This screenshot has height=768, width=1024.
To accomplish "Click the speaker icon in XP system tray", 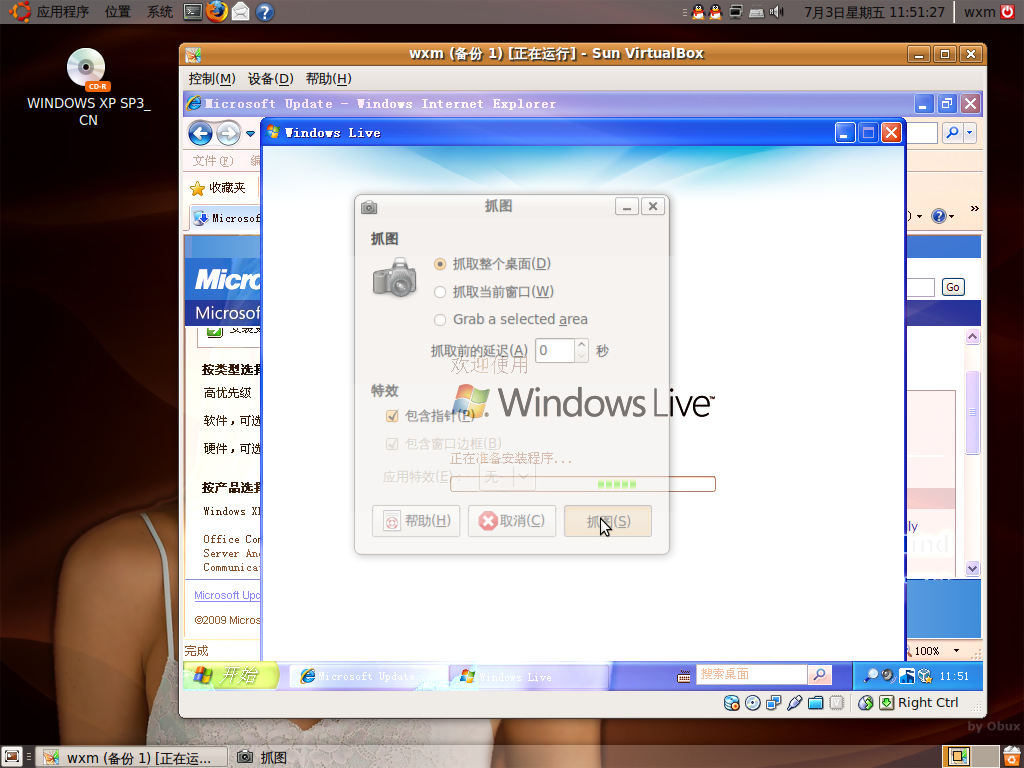I will point(888,676).
